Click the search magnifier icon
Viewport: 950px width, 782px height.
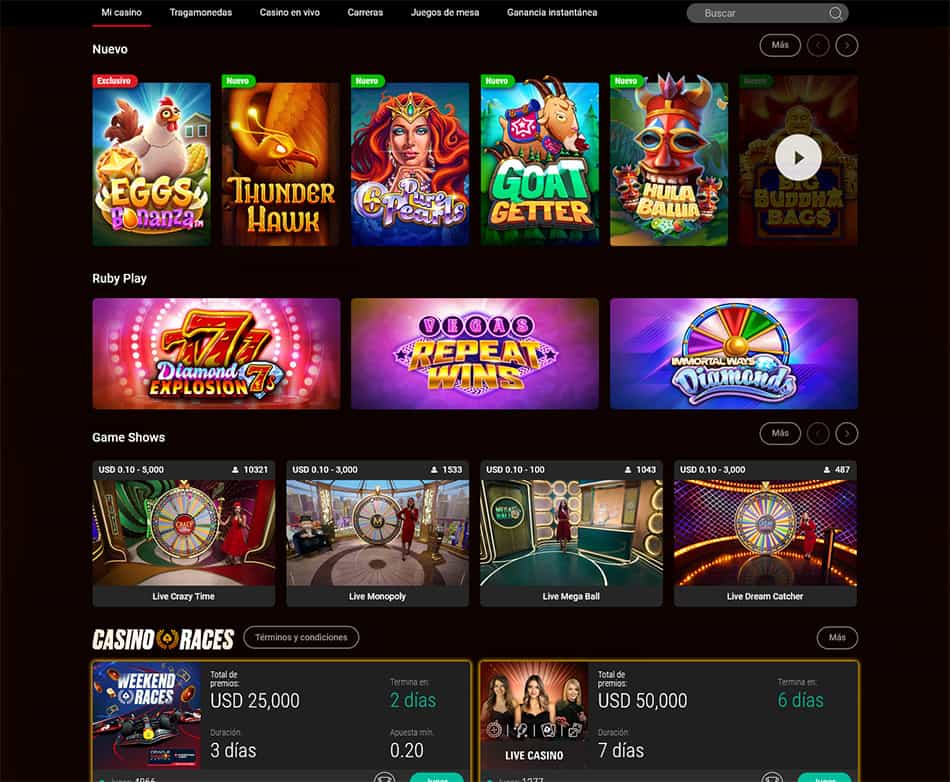[835, 13]
